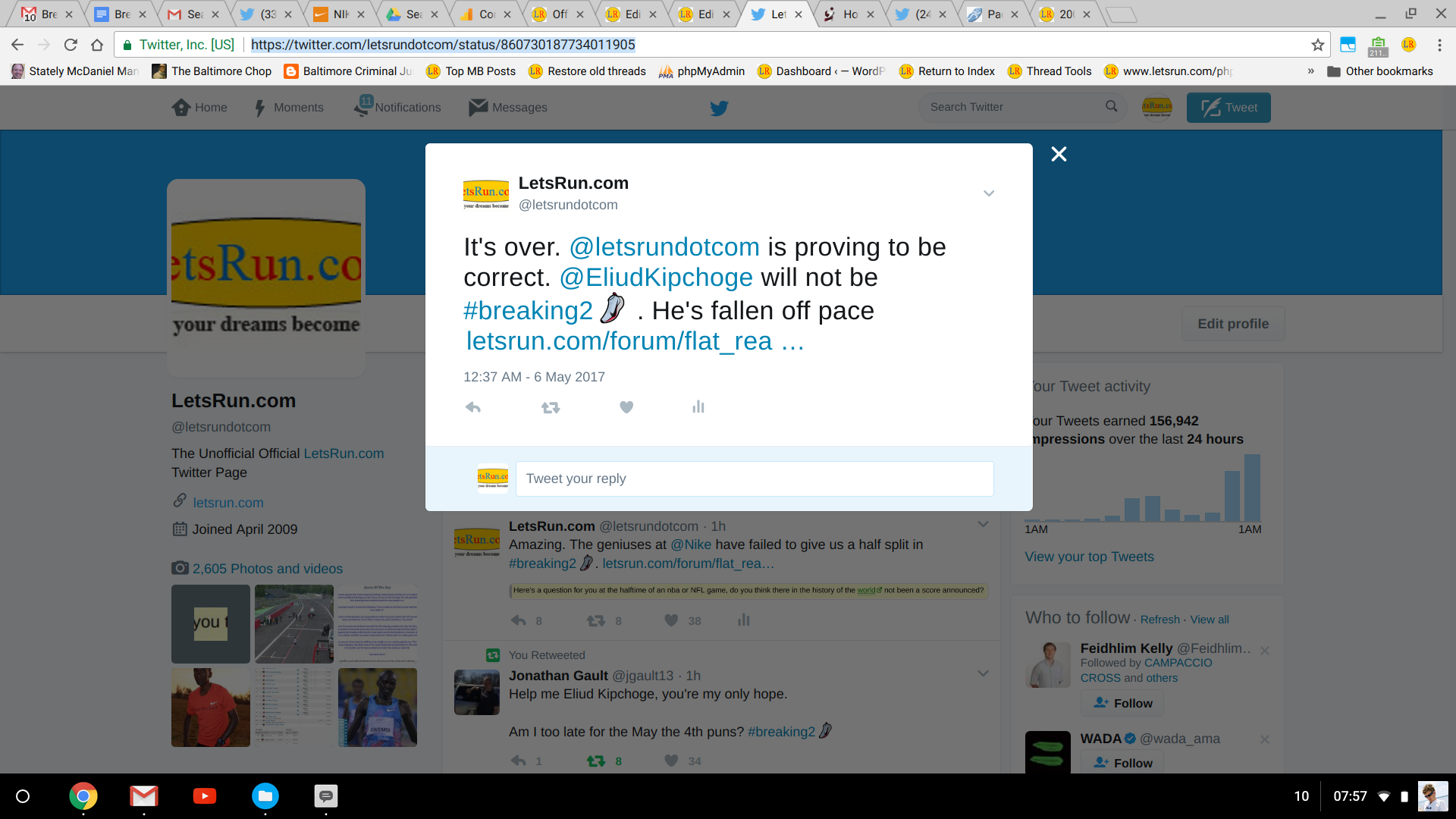Expand the popup tweet's chevron menu

coord(989,193)
